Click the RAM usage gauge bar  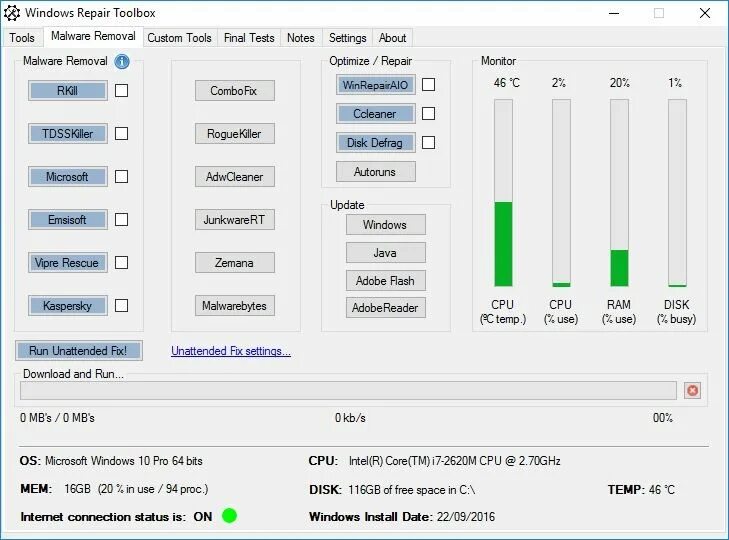click(619, 193)
